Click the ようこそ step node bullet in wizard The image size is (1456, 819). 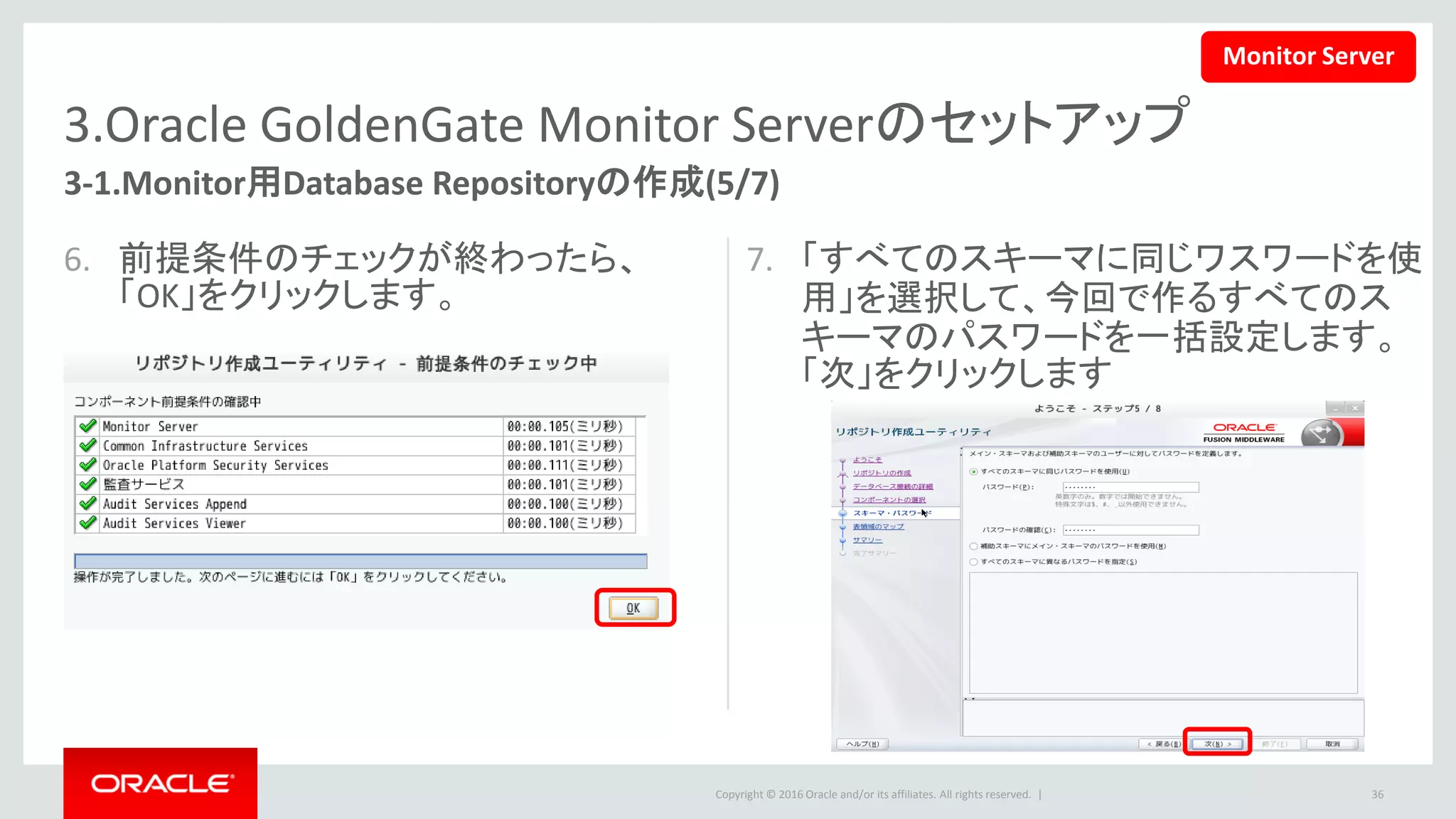click(842, 461)
